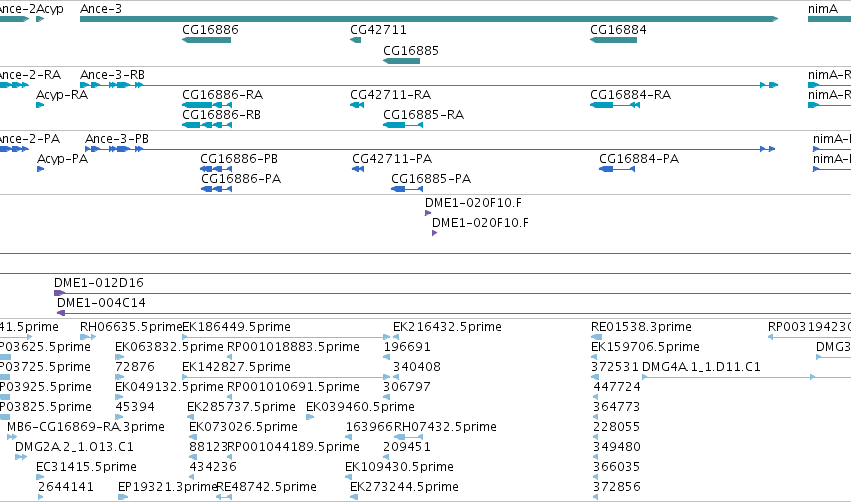Select the 228055 feature label
The height and width of the screenshot is (502, 851).
617,427
